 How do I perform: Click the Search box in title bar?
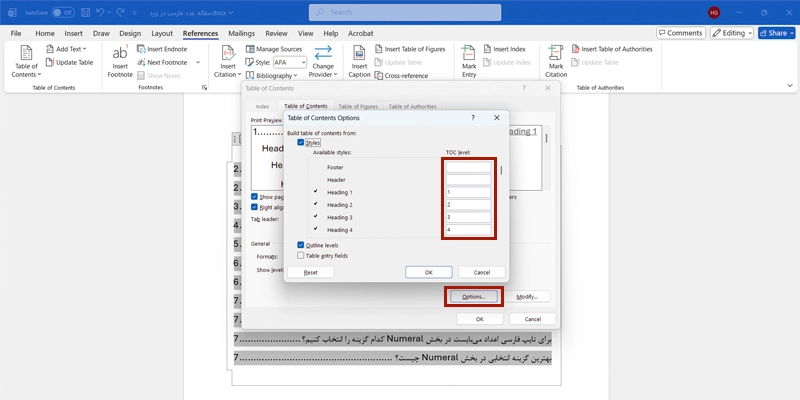point(405,12)
